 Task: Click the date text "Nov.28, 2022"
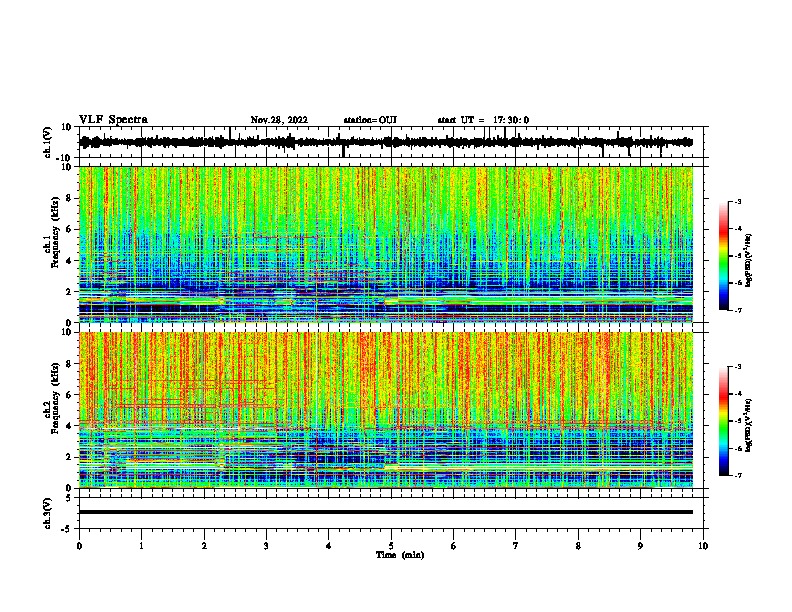point(279,120)
